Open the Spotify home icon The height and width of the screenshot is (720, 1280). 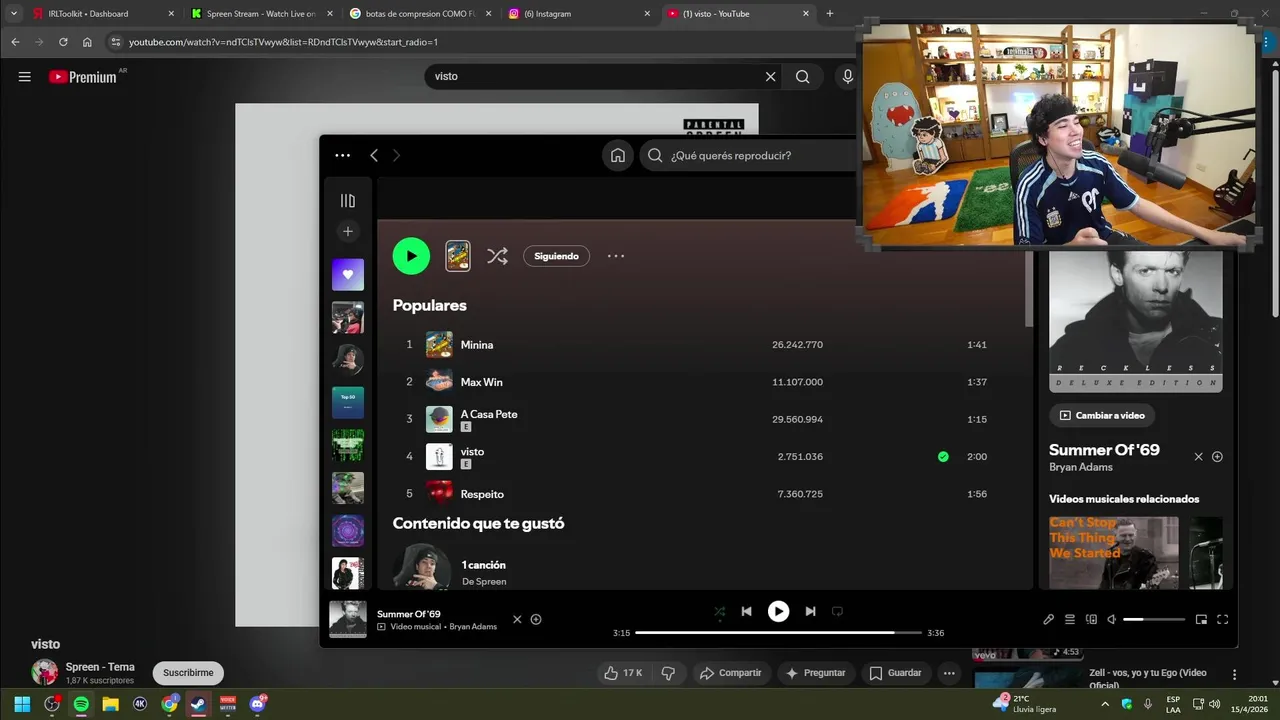pos(618,155)
